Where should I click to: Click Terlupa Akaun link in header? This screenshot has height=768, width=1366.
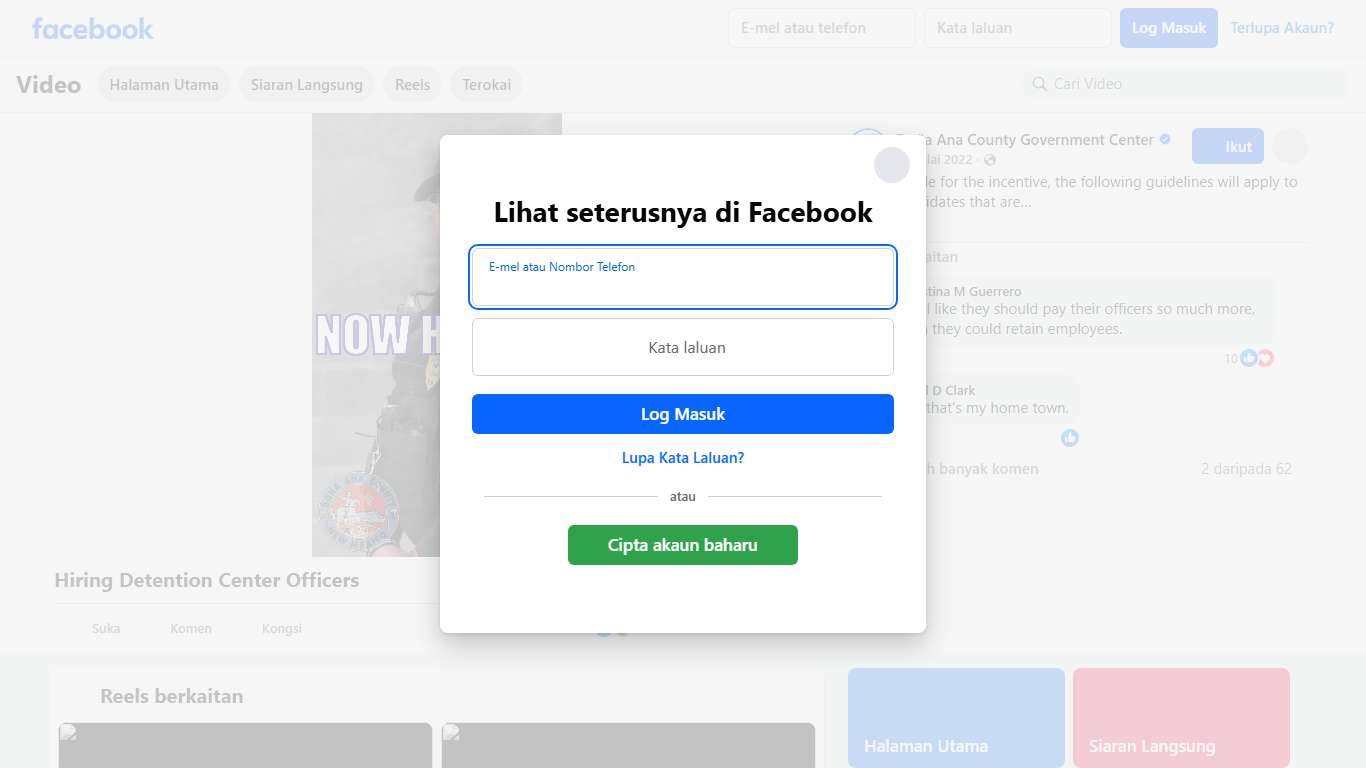click(x=1282, y=28)
